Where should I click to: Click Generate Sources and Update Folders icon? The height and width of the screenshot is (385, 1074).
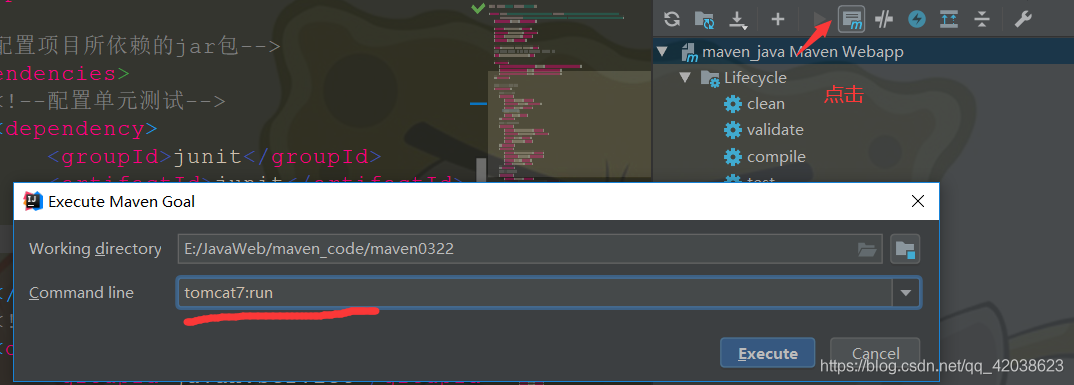[x=704, y=19]
